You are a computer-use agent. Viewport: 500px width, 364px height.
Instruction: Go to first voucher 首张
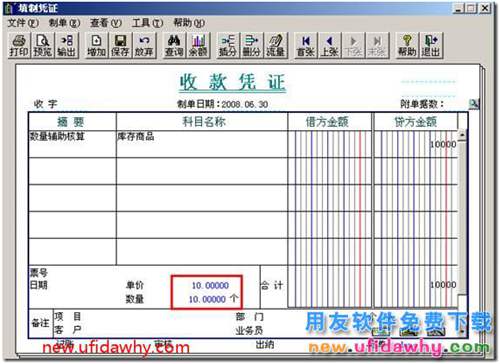pos(306,45)
